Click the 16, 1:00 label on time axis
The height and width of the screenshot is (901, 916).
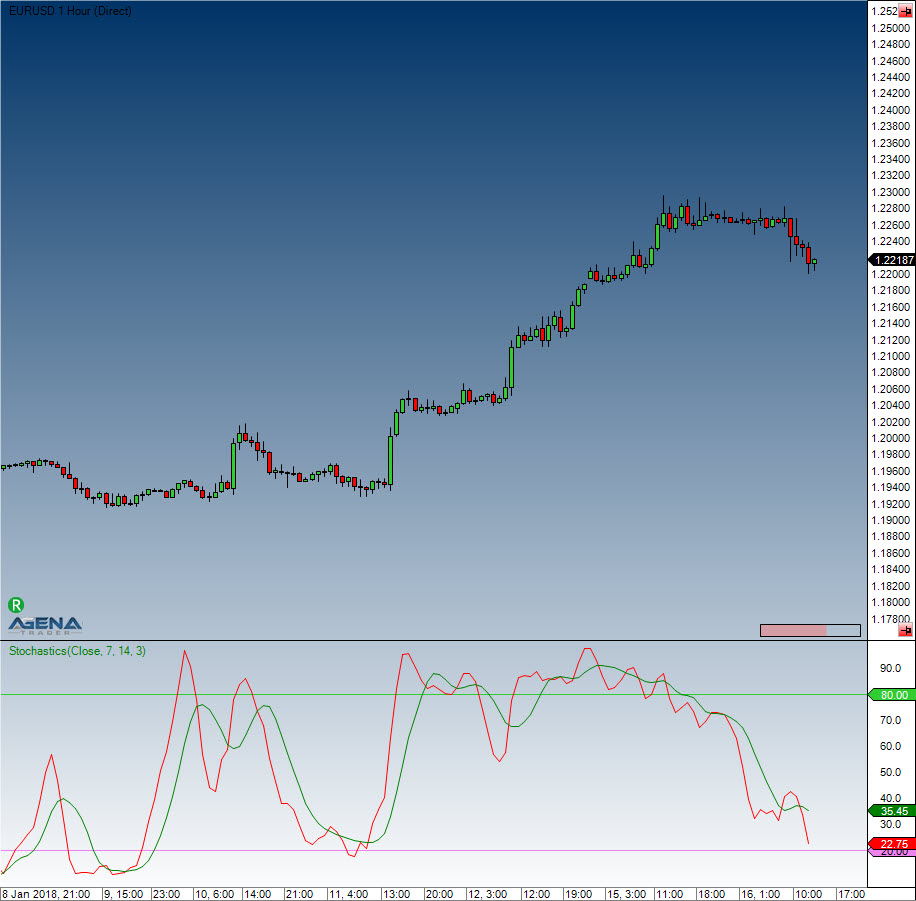pos(760,893)
